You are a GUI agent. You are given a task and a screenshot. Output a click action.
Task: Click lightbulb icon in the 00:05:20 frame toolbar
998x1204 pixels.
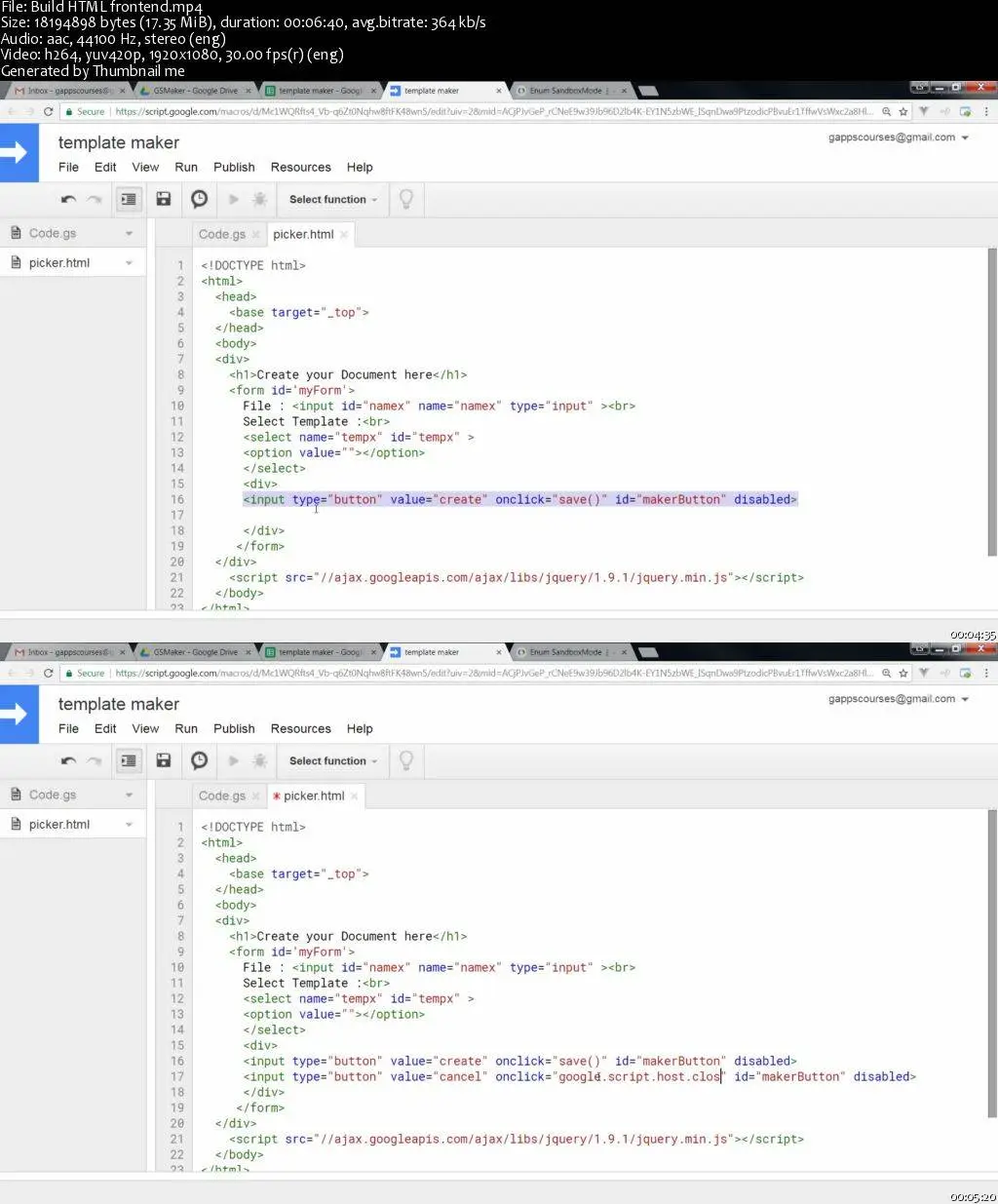pos(406,760)
